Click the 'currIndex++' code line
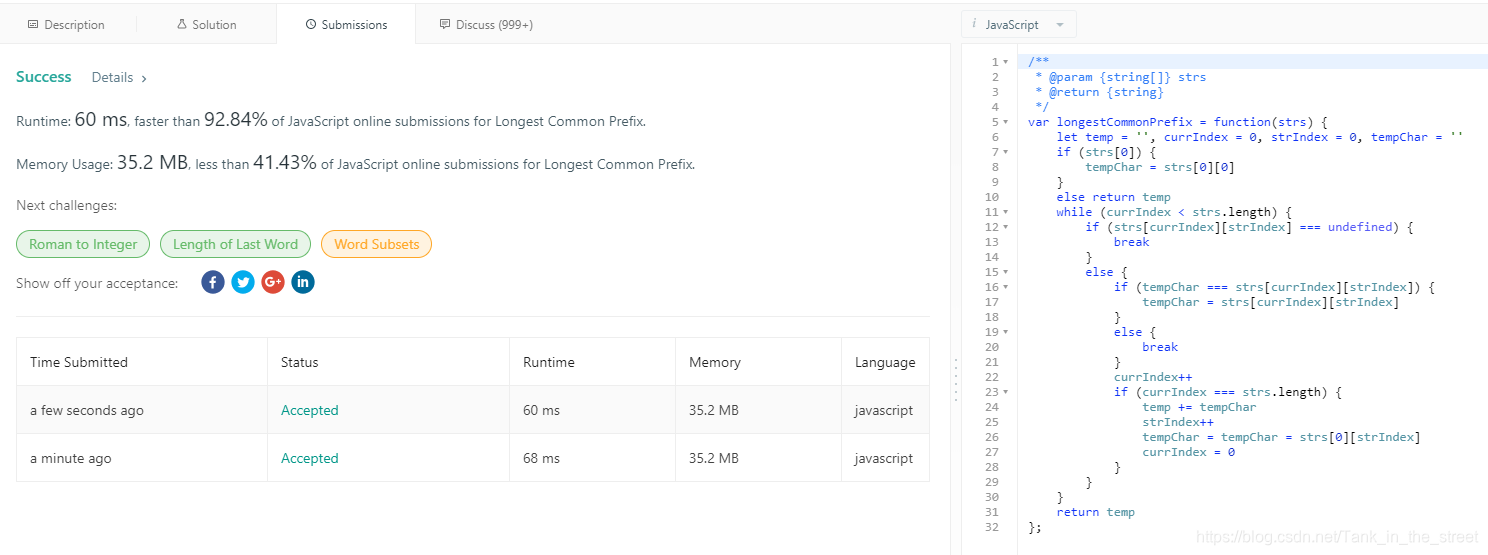The width and height of the screenshot is (1488, 555). point(1153,377)
